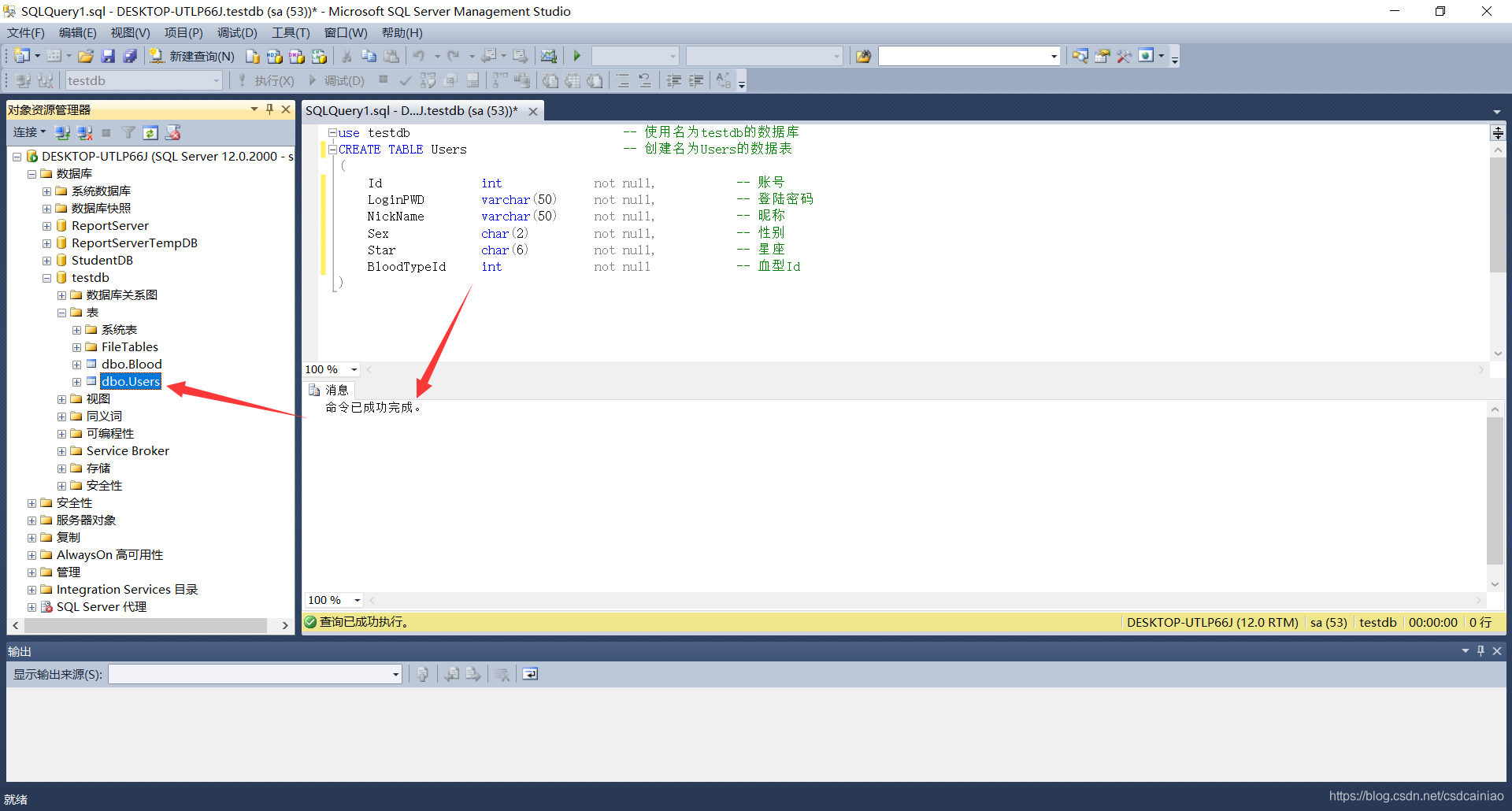Close the SQLQuery1.sql tab
The height and width of the screenshot is (811, 1512).
(533, 111)
